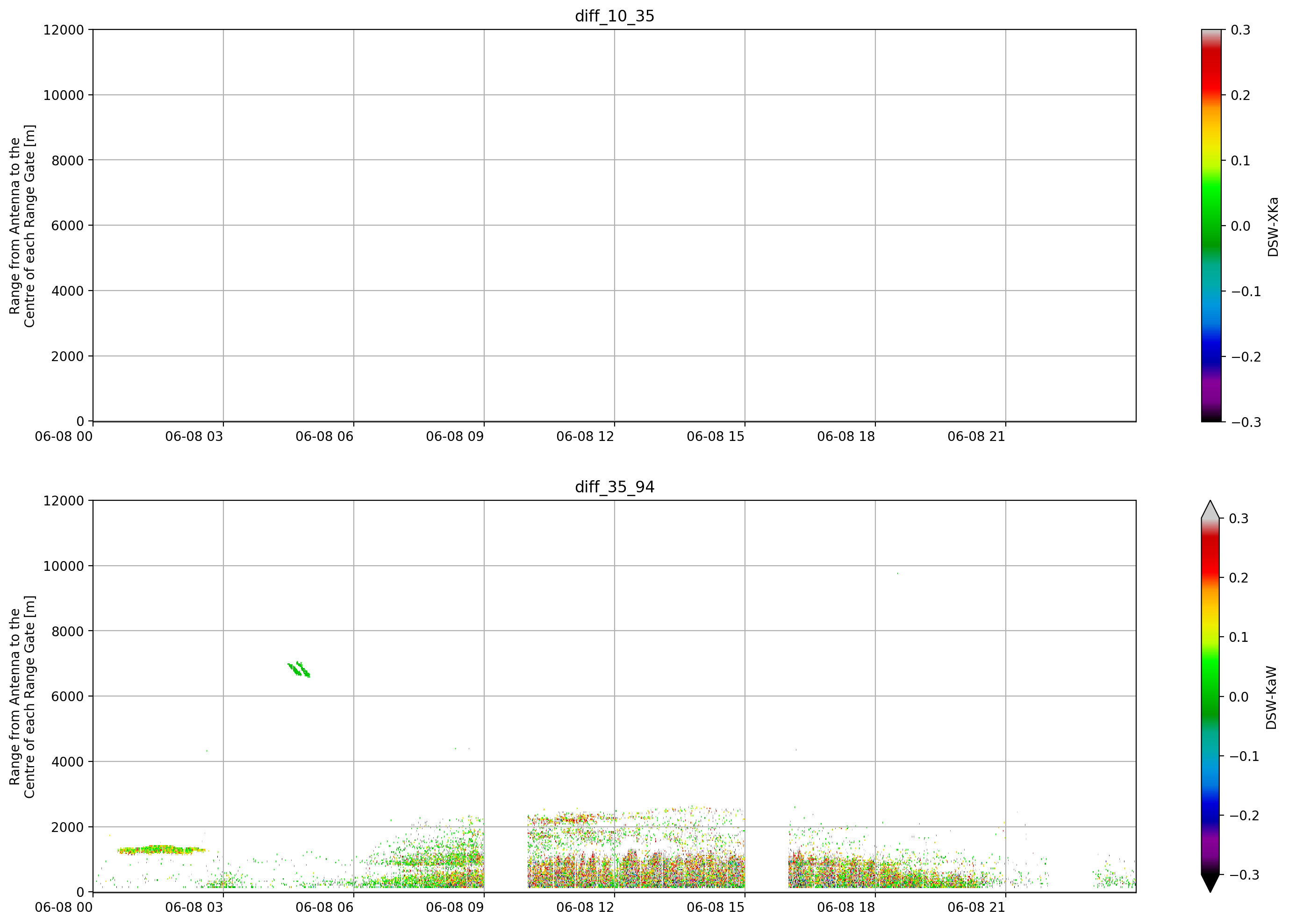Image resolution: width=1289 pixels, height=924 pixels.
Task: Click the 2000 y-tick on the diff_35_94 plot
Action: pyautogui.click(x=68, y=827)
